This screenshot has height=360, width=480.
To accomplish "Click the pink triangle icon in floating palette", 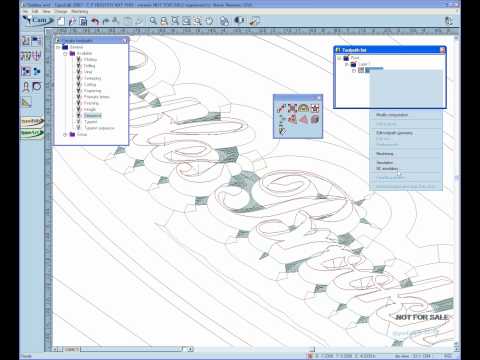I will [x=303, y=119].
